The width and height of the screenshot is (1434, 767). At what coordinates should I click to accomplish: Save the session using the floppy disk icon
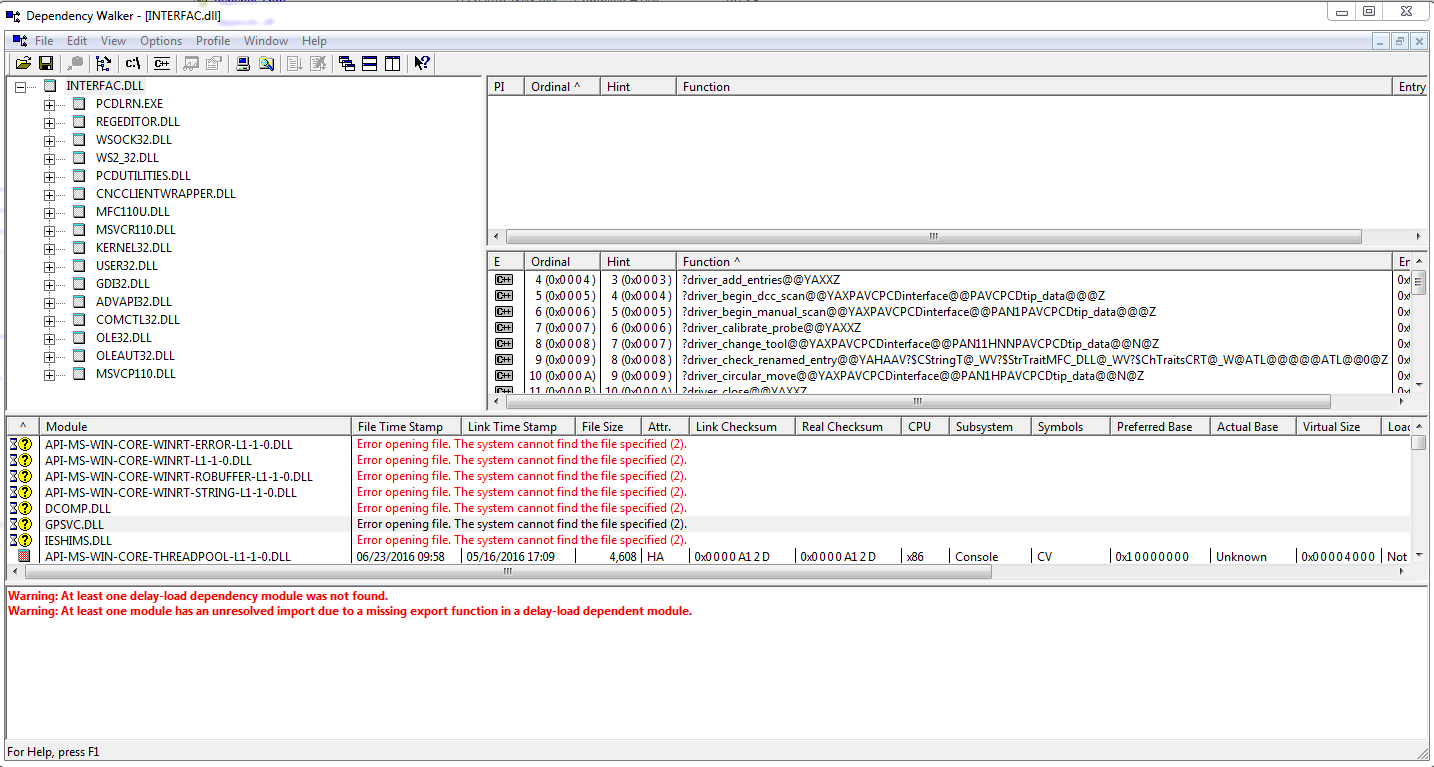click(46, 63)
